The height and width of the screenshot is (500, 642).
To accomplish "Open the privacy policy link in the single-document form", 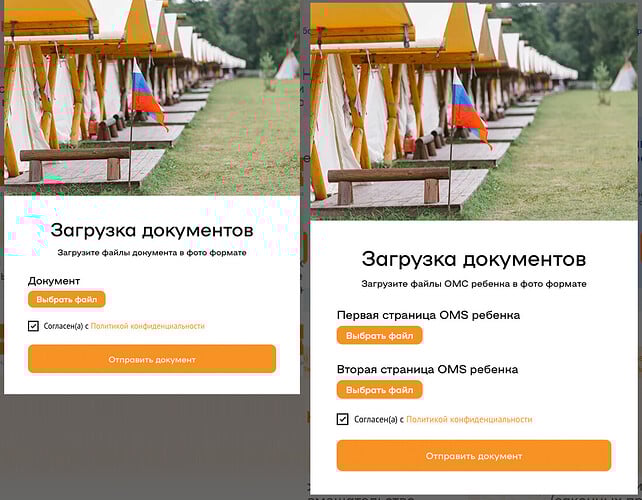I will pos(147,326).
